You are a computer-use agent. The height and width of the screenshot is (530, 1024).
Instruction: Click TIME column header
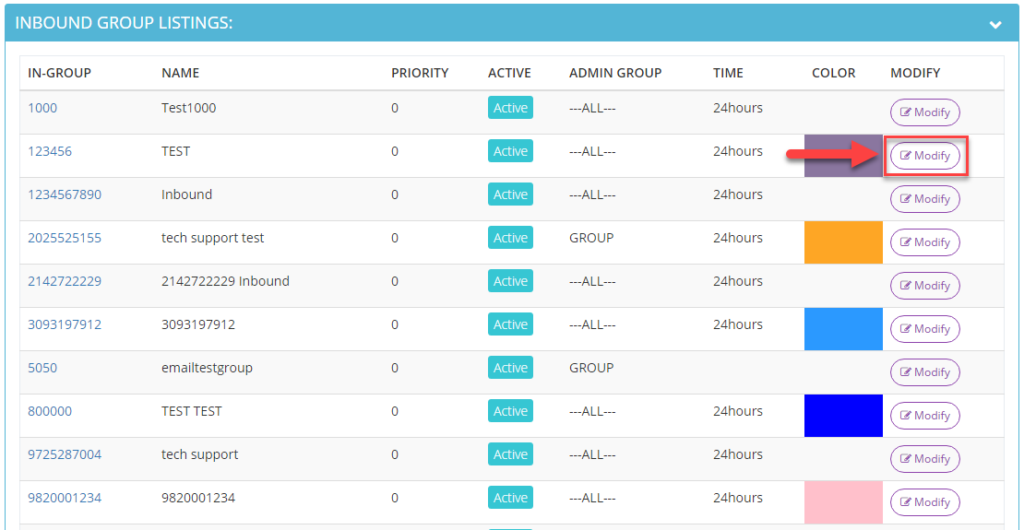(x=728, y=73)
